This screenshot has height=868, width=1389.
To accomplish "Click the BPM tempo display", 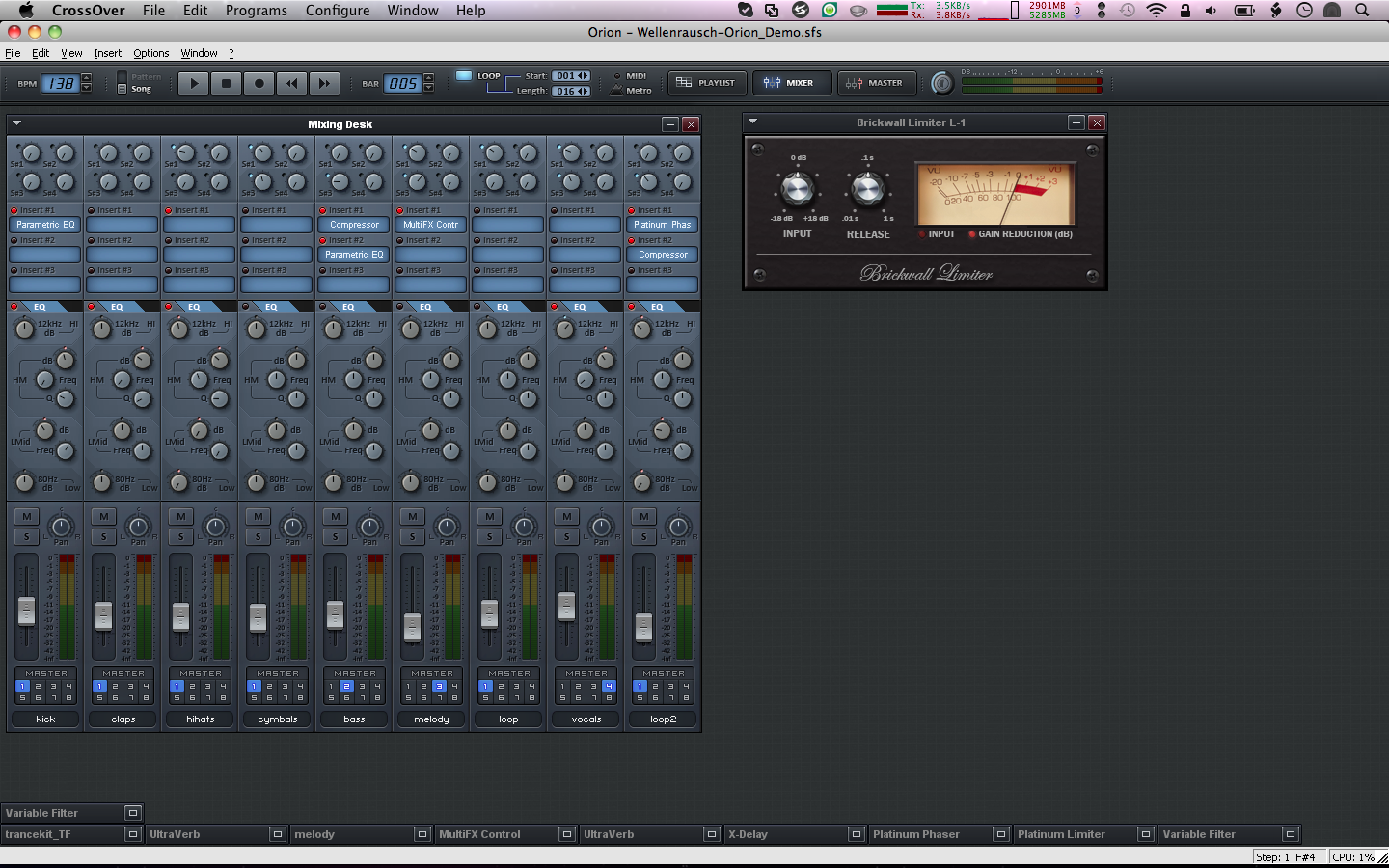I will pyautogui.click(x=61, y=84).
